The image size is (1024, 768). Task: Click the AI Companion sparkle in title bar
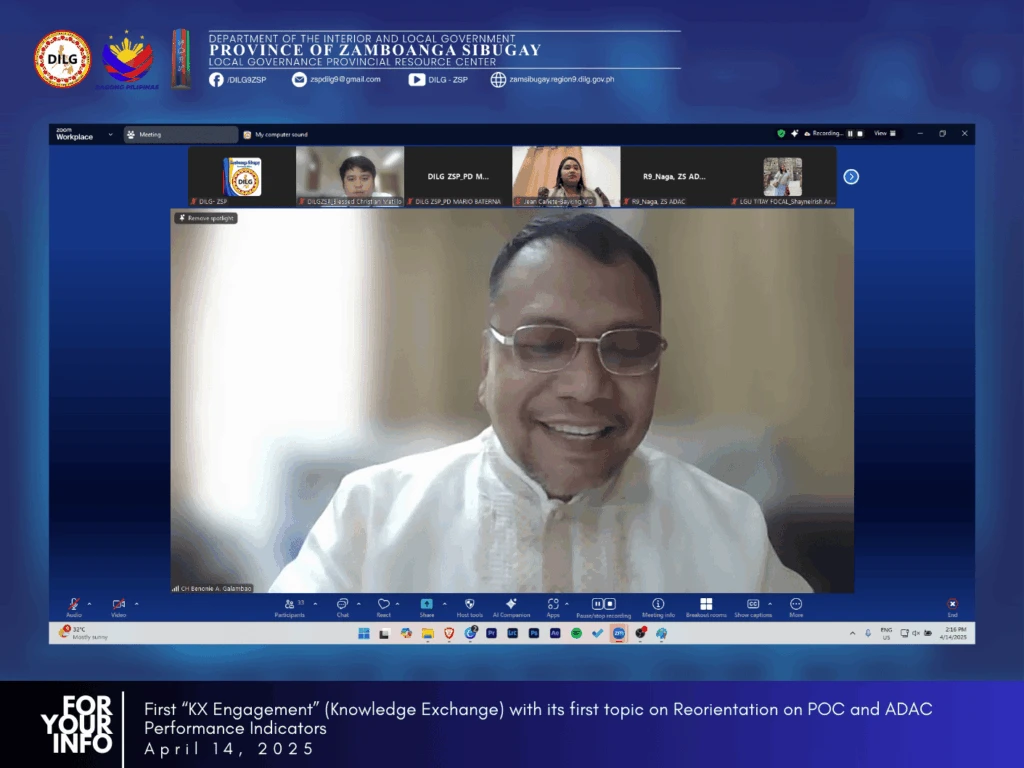pyautogui.click(x=795, y=133)
